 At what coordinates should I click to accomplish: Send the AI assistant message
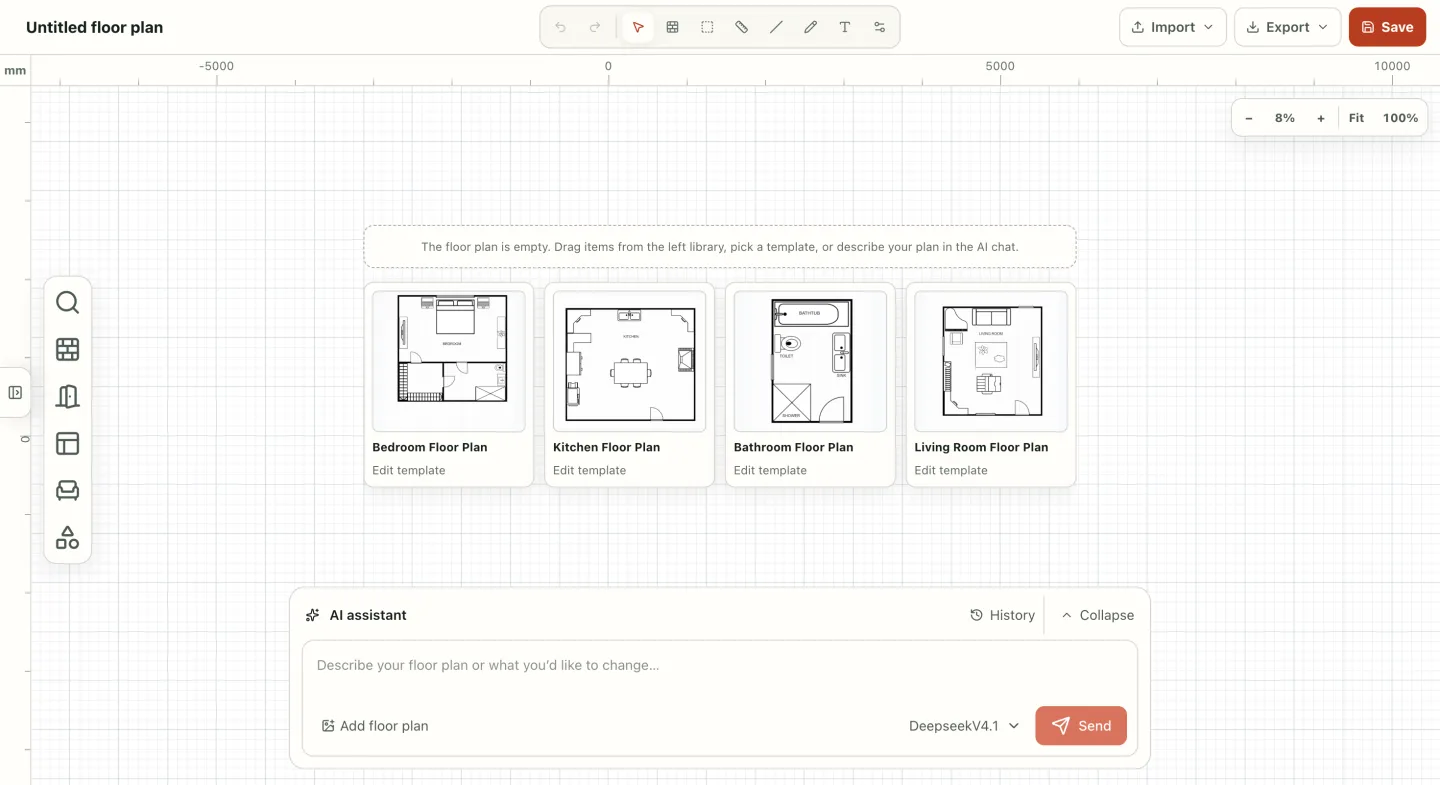(x=1081, y=726)
